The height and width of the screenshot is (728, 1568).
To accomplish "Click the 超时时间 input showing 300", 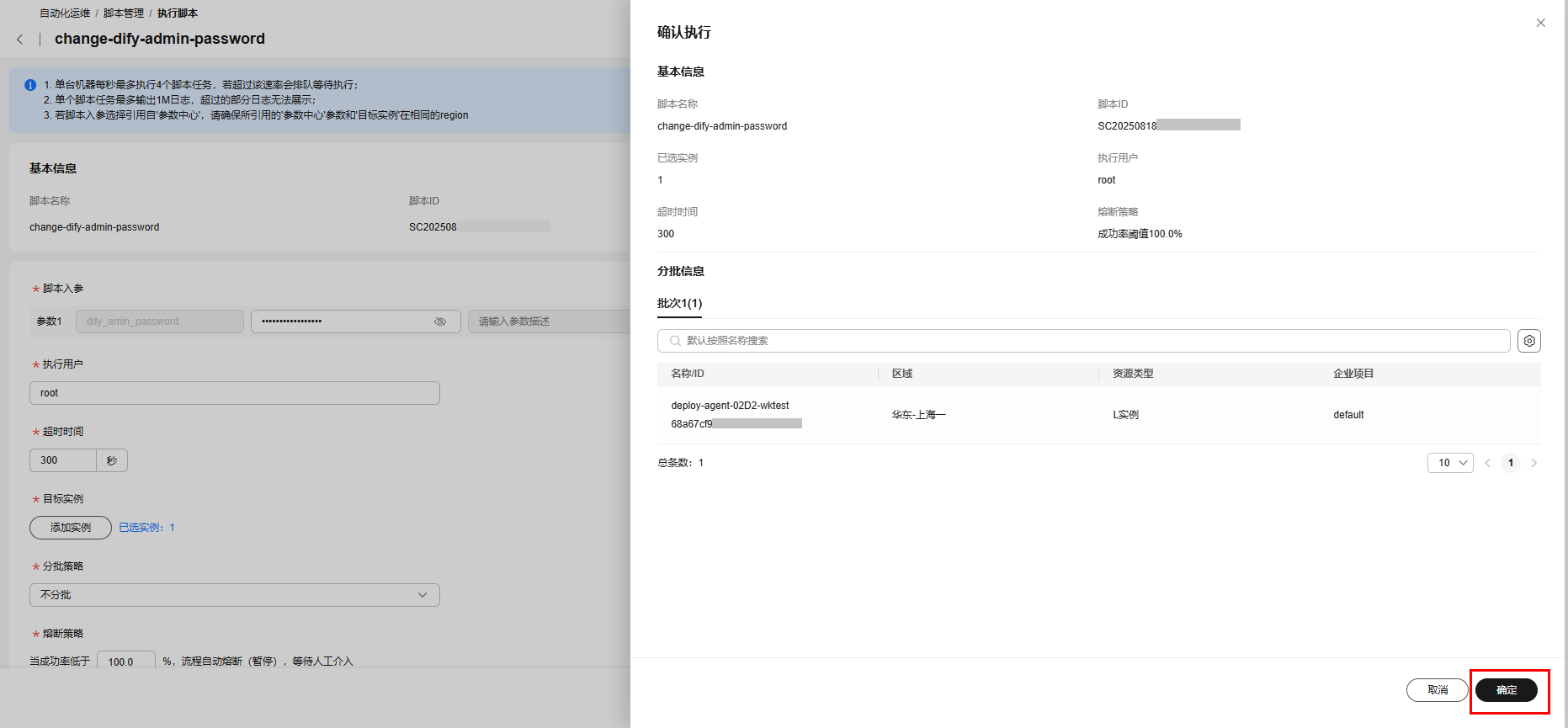I will (x=63, y=460).
